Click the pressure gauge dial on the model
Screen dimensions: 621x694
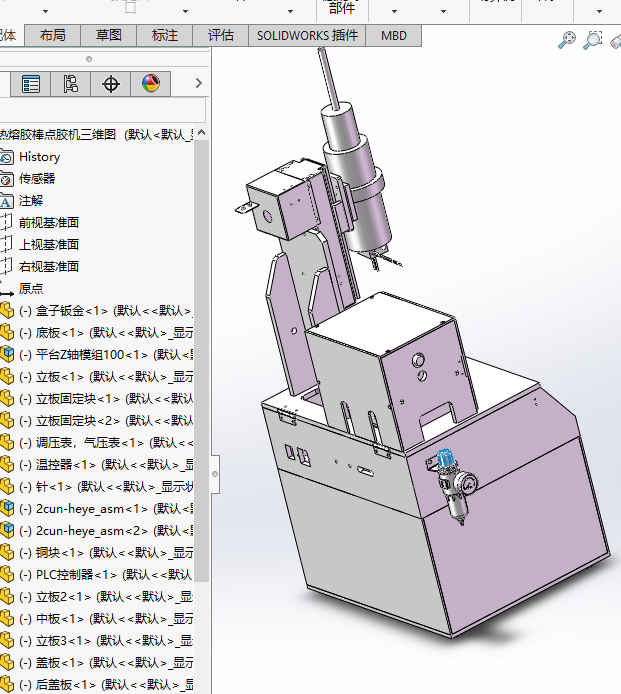pyautogui.click(x=467, y=483)
